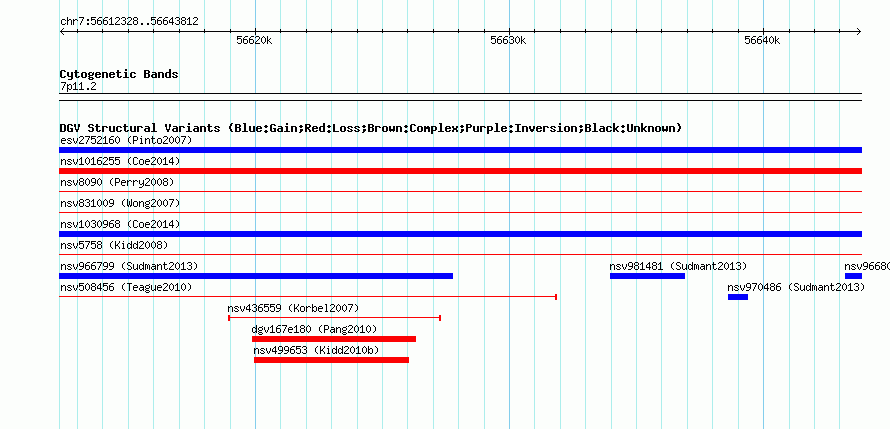
Task: Open the nsv436559 (Korbel2007) variant label
Action: click(x=293, y=308)
